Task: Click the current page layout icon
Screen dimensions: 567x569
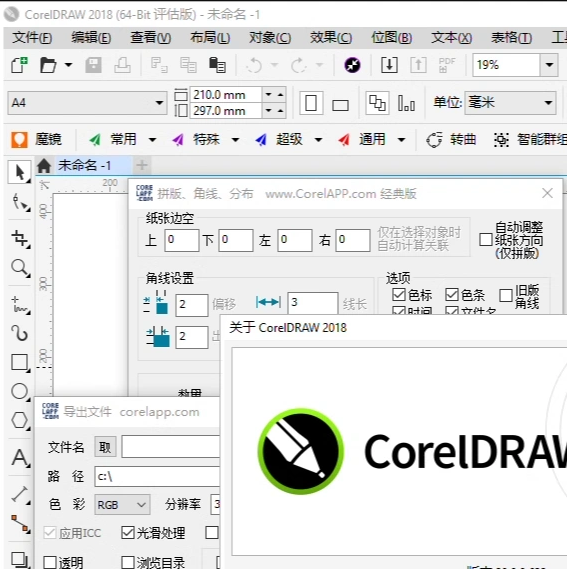Action: pos(406,103)
